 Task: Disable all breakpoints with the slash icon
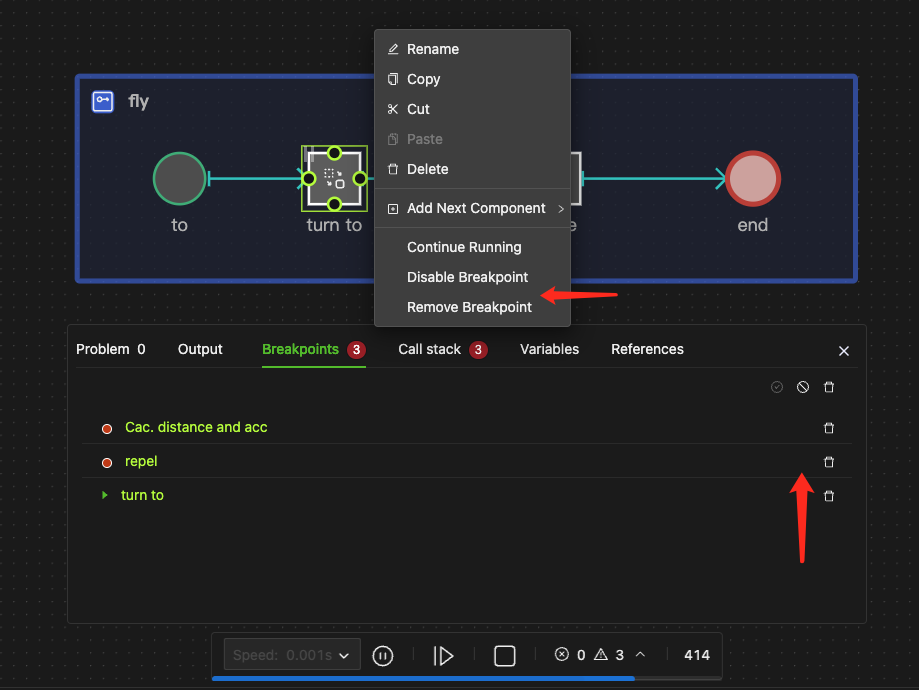[803, 387]
